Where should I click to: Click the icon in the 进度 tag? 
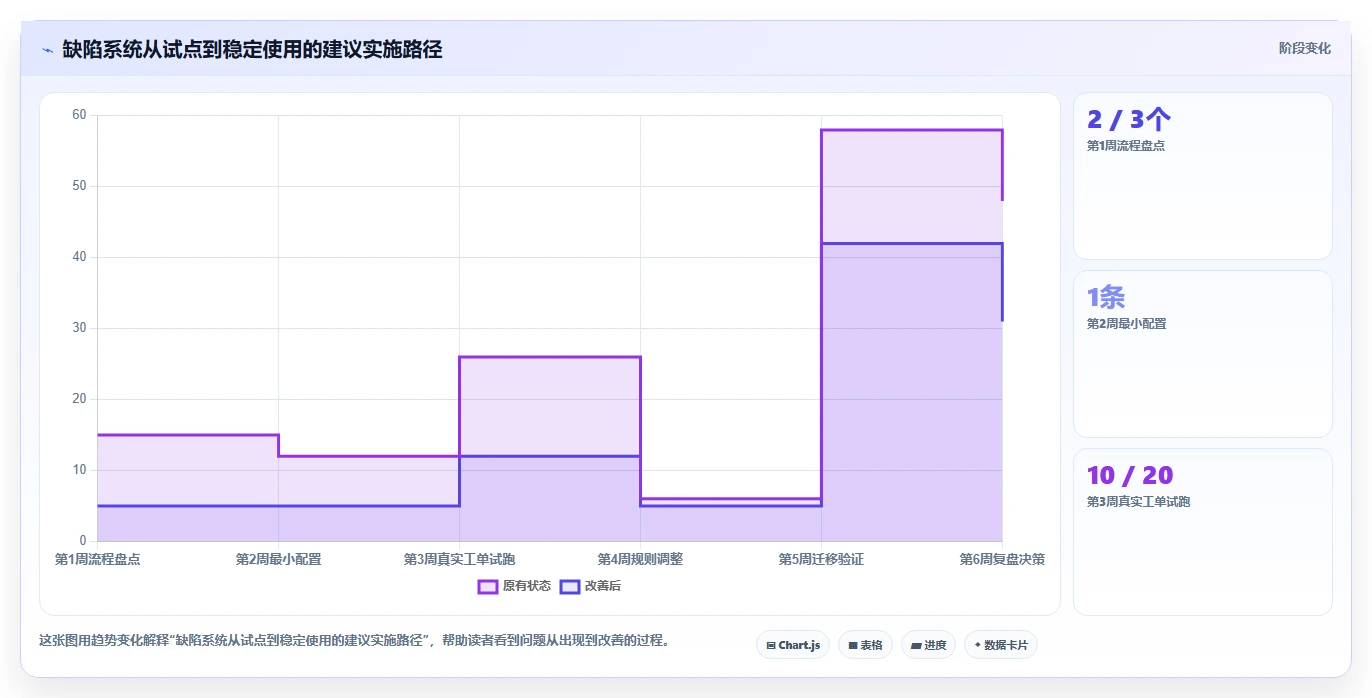tap(916, 646)
